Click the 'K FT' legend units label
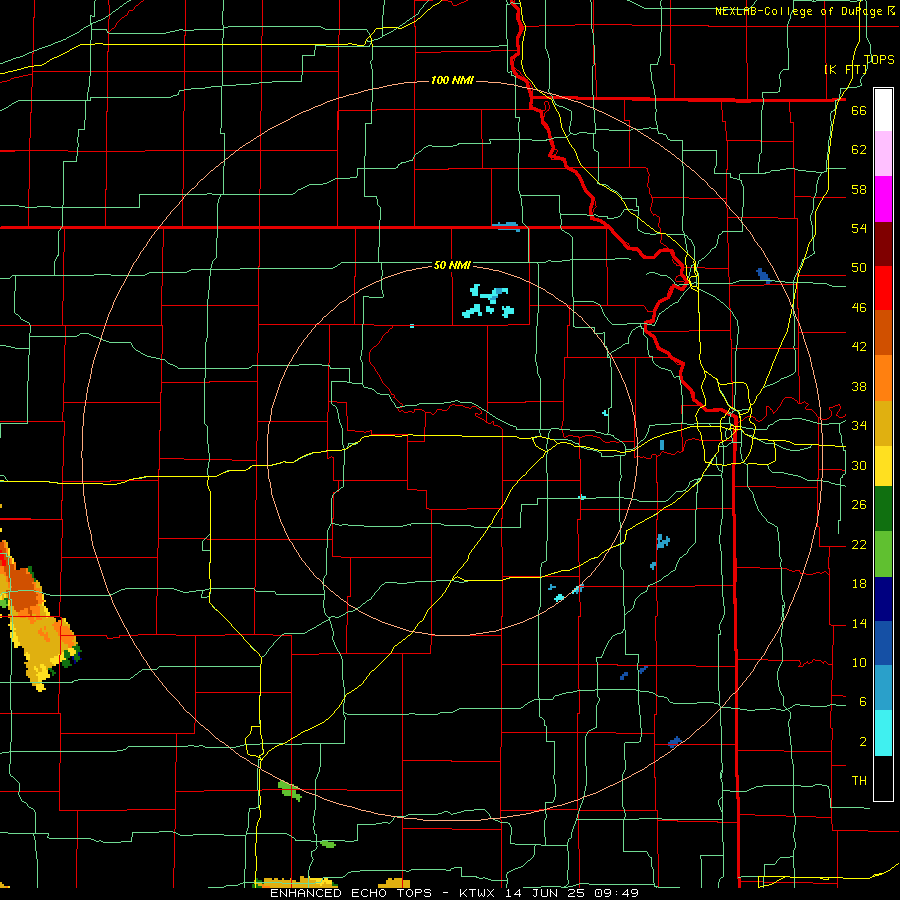The width and height of the screenshot is (900, 900). tap(845, 69)
